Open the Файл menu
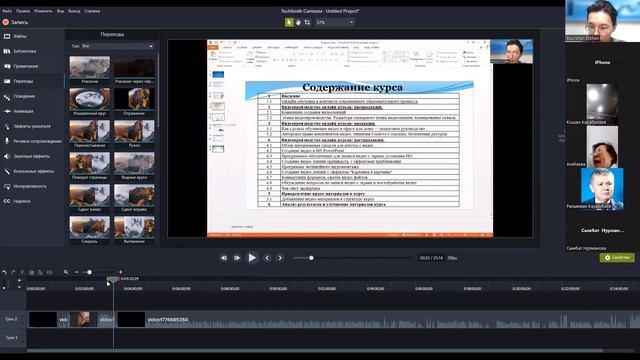This screenshot has height=360, width=640. [7, 11]
